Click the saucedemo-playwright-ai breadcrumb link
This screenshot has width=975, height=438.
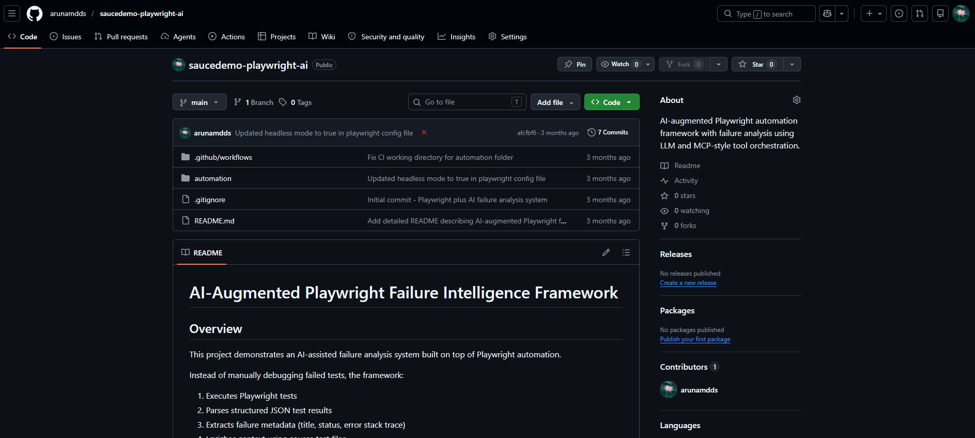[141, 13]
